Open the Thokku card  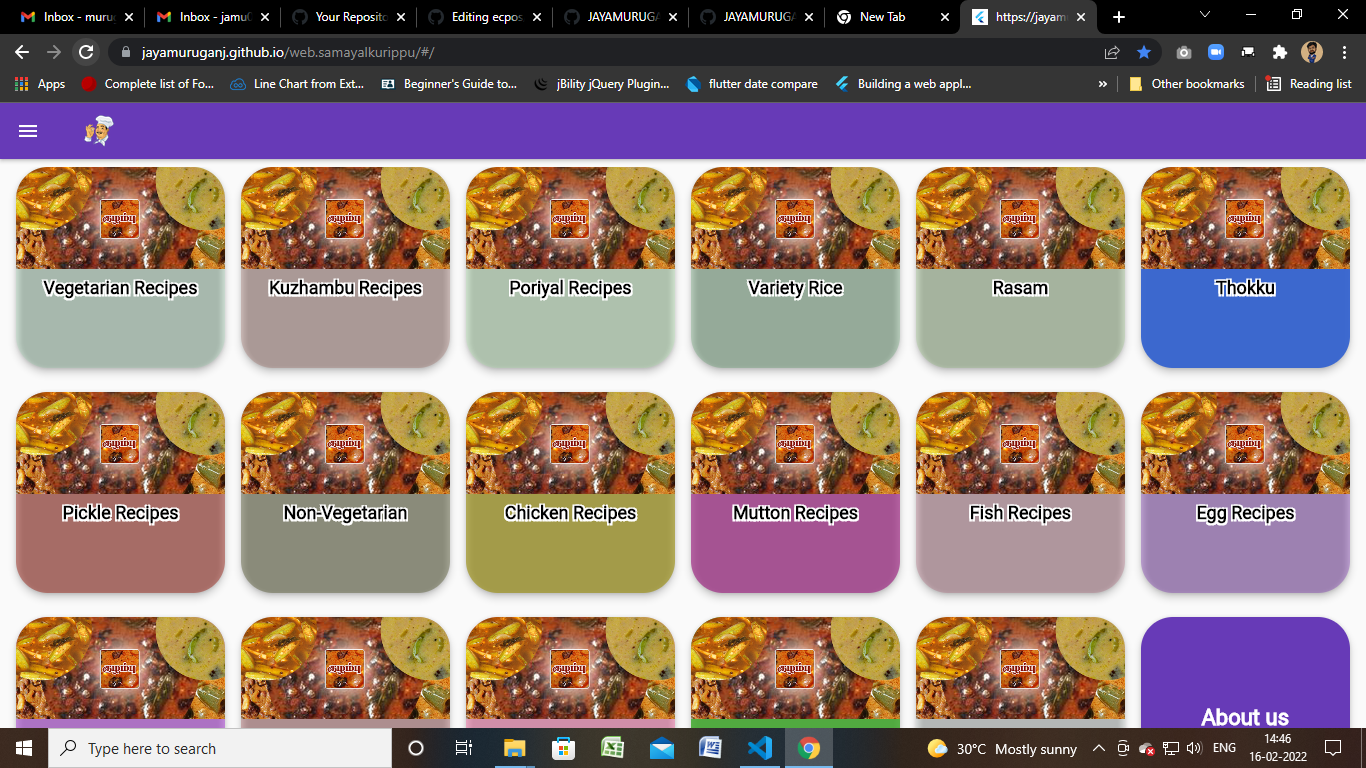1245,267
